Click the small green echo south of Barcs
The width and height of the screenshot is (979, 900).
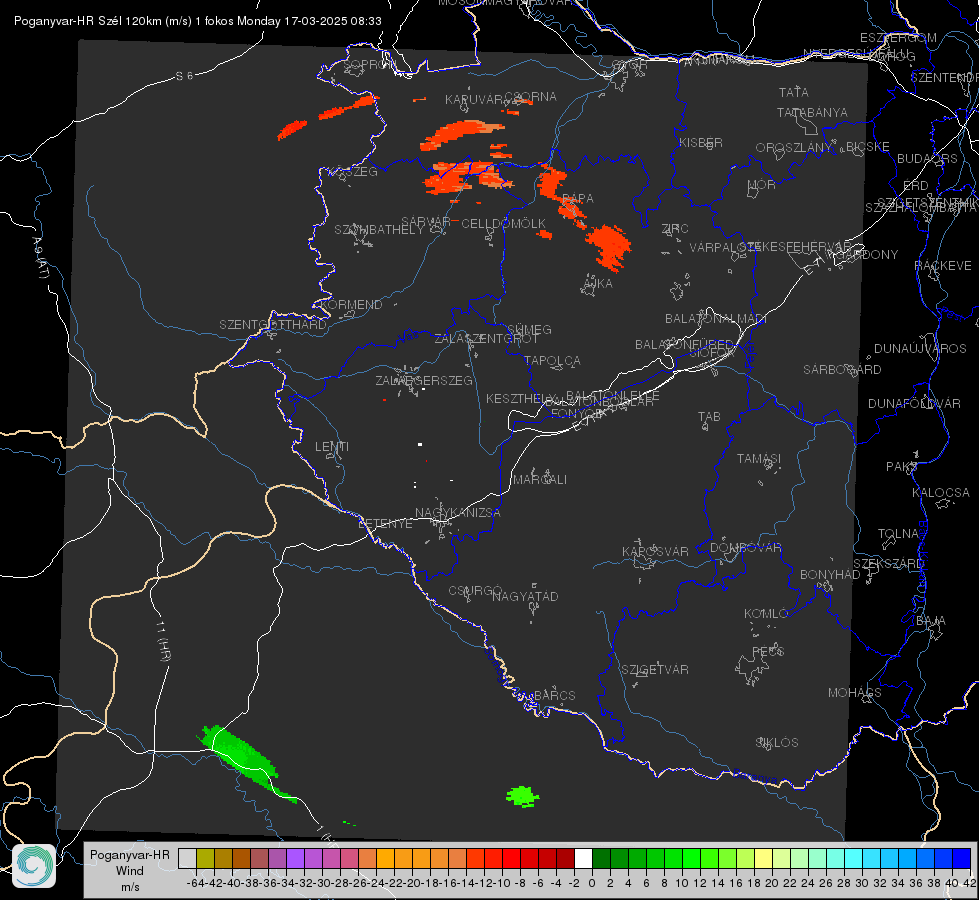[523, 796]
